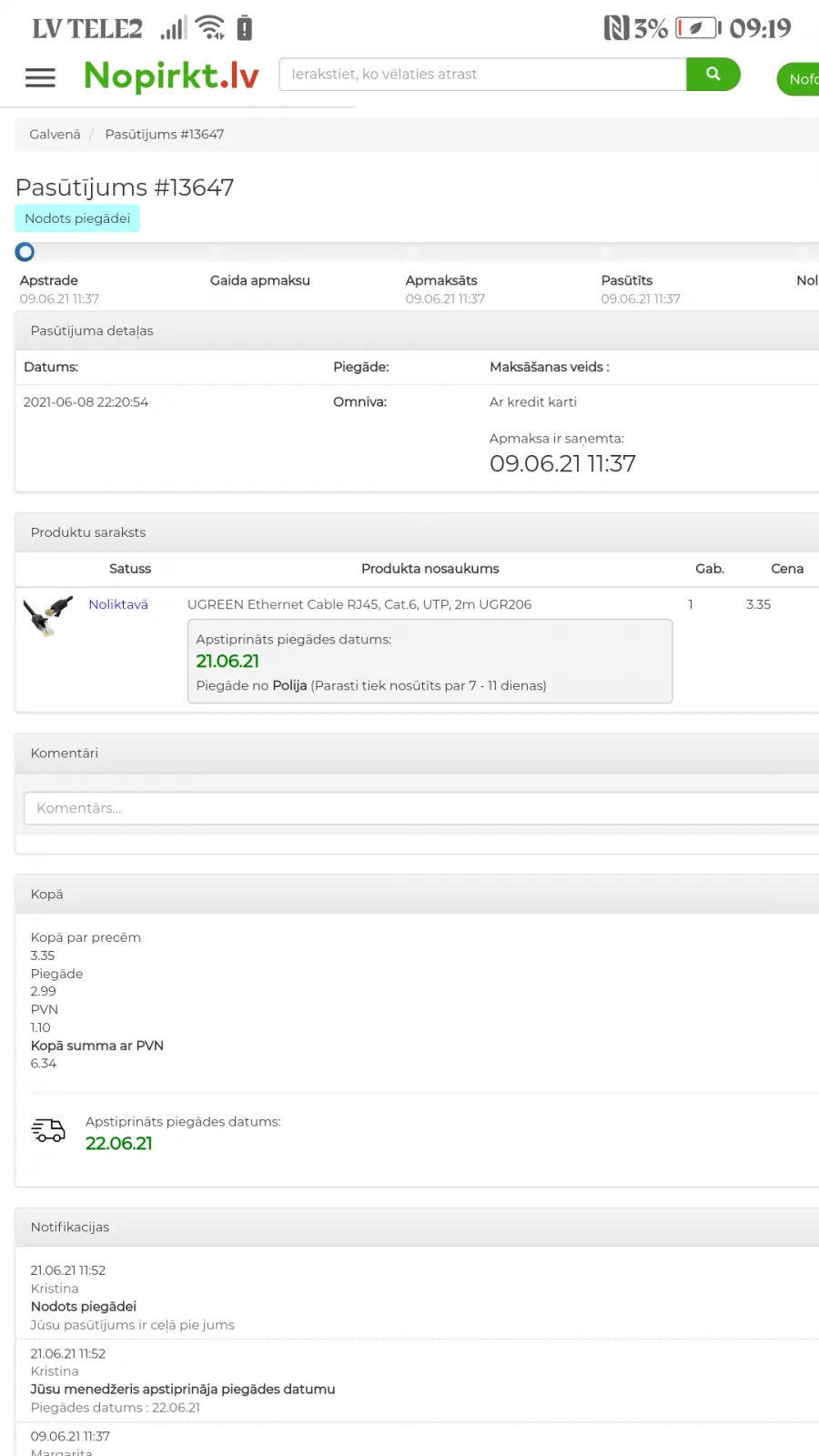Click the Kopā panel header
Viewport: 819px width, 1456px height.
pos(417,895)
